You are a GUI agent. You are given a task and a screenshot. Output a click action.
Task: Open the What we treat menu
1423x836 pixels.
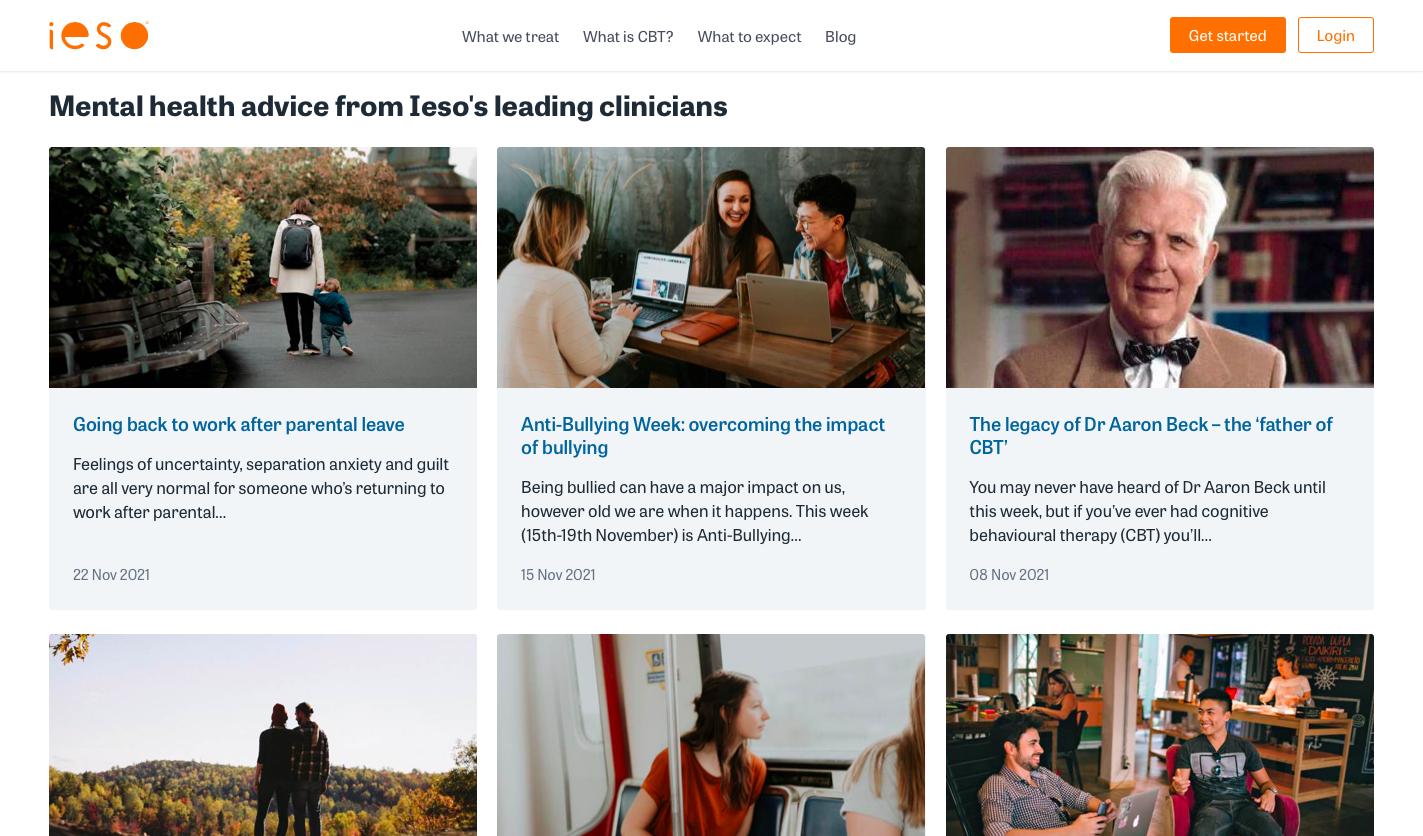510,36
